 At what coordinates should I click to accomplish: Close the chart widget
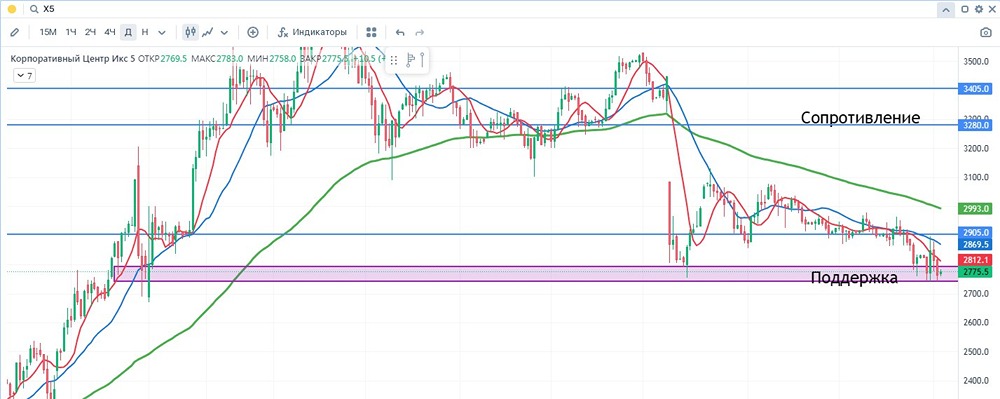pyautogui.click(x=992, y=10)
